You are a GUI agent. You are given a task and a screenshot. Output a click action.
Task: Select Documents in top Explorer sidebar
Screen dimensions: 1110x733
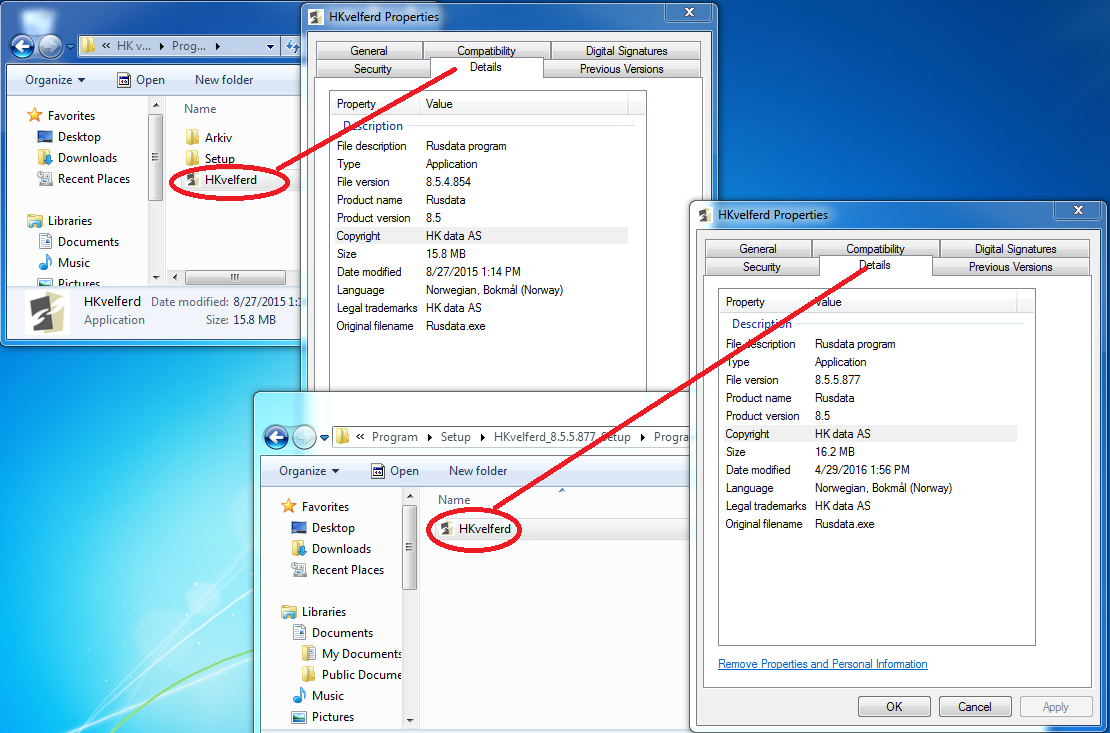[x=79, y=242]
